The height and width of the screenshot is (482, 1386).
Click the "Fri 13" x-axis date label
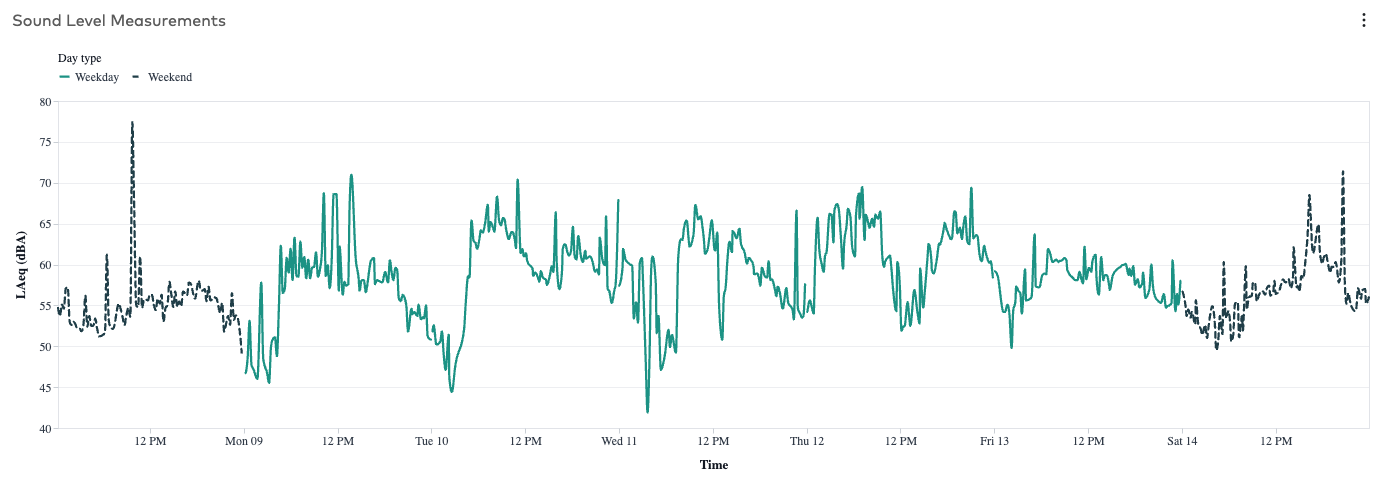(994, 441)
